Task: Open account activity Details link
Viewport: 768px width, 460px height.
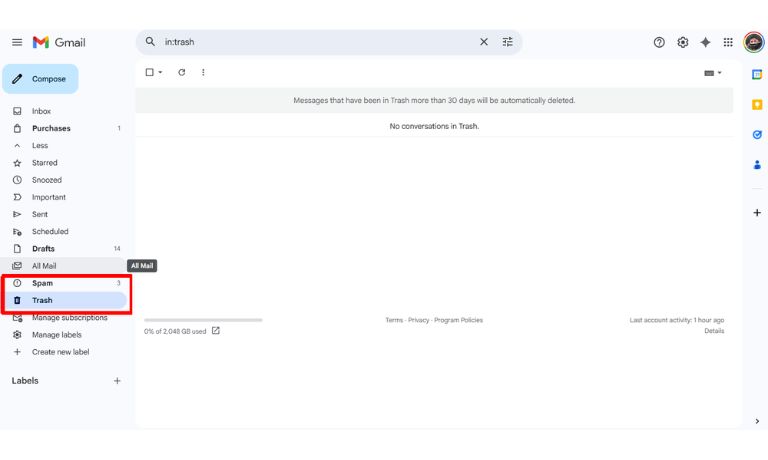Action: click(714, 331)
